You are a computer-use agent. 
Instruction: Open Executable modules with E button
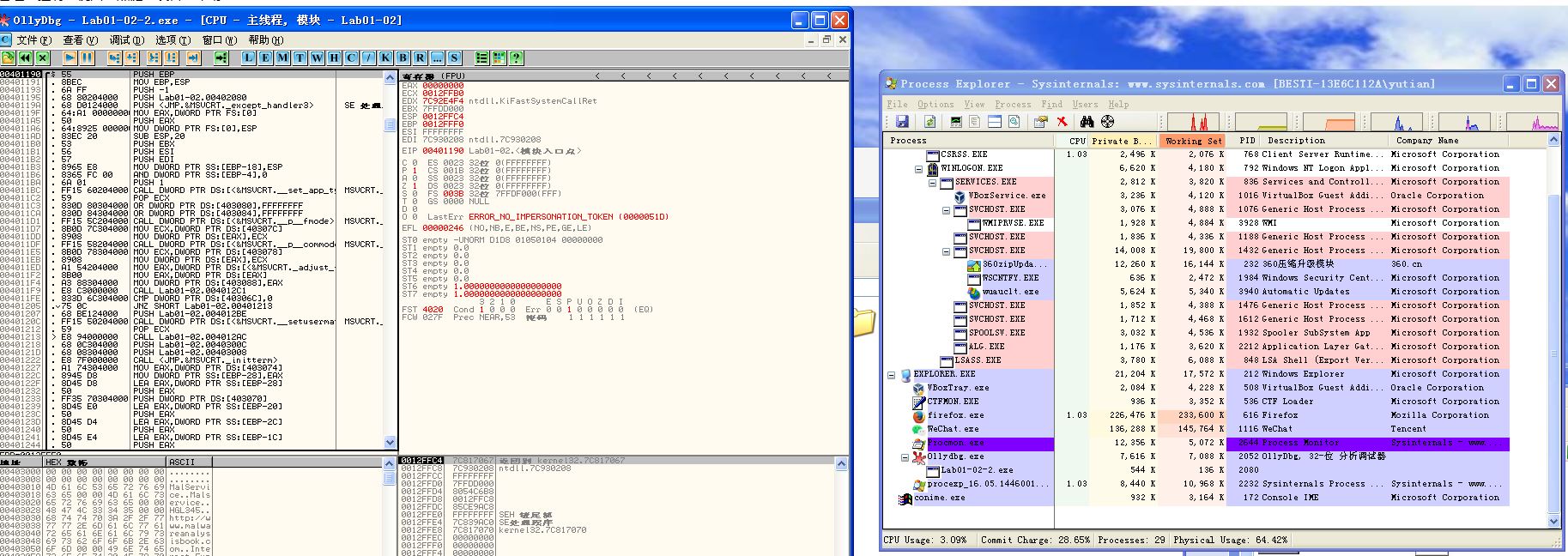pos(265,57)
